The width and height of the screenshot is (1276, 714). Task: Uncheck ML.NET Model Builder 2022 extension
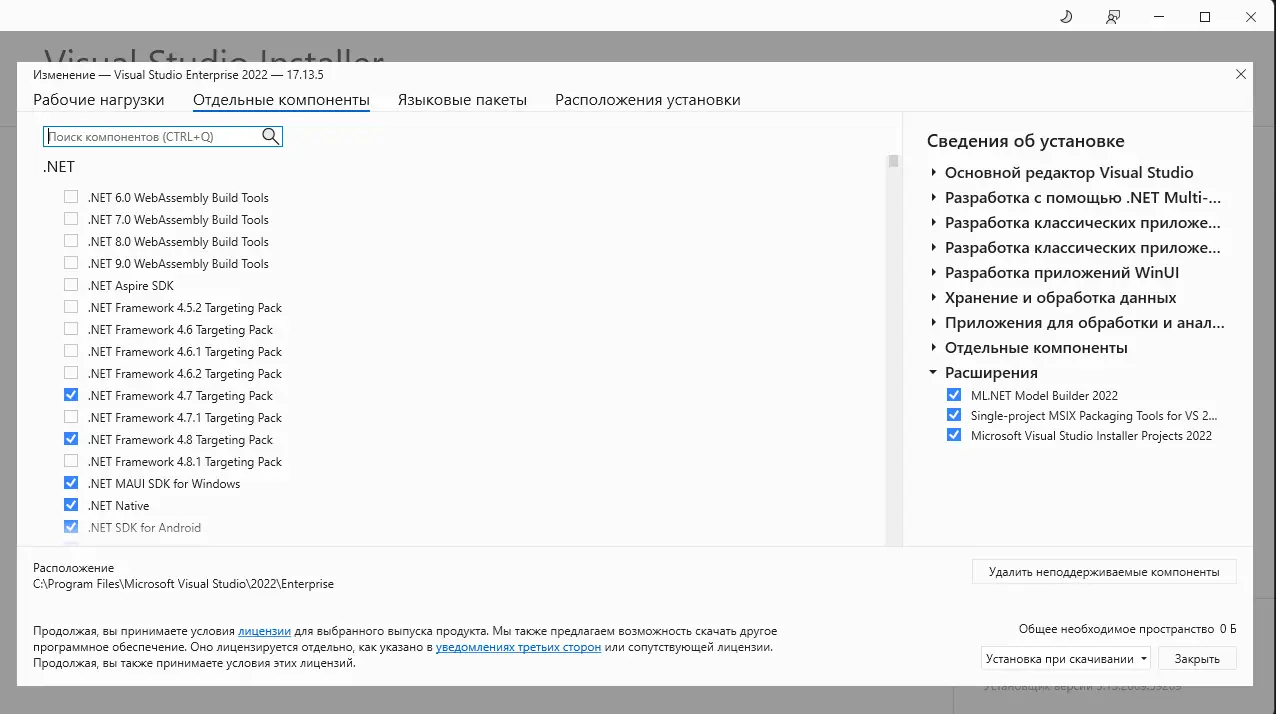coord(953,395)
